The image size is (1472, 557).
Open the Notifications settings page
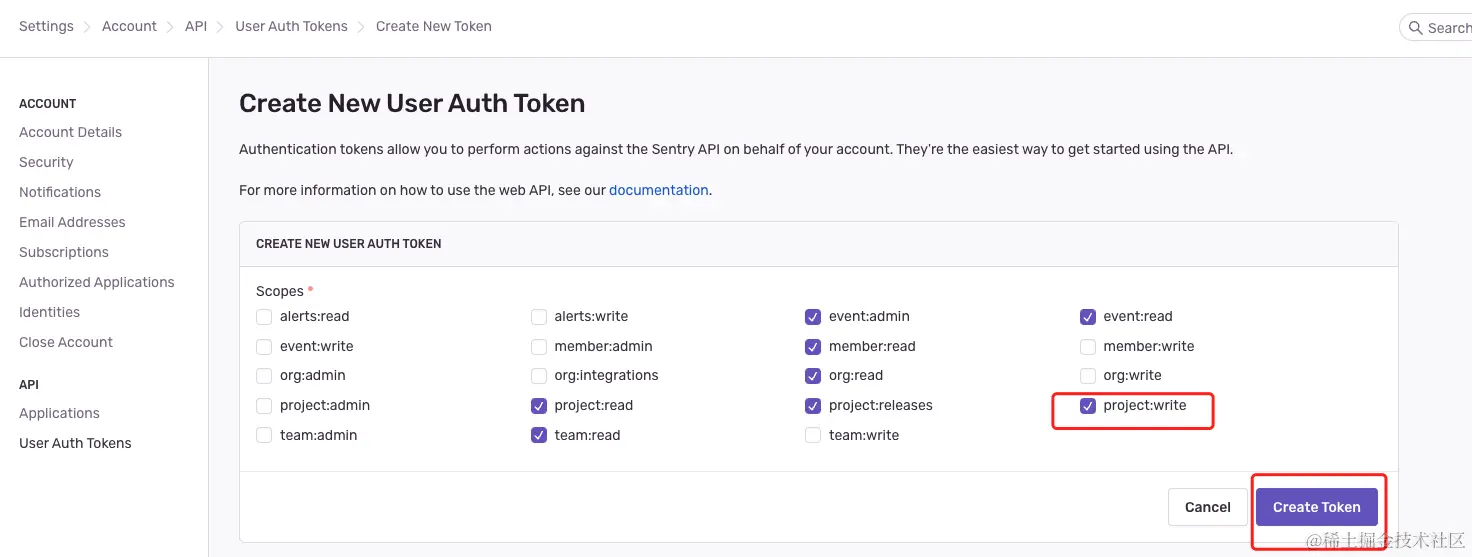(x=60, y=192)
